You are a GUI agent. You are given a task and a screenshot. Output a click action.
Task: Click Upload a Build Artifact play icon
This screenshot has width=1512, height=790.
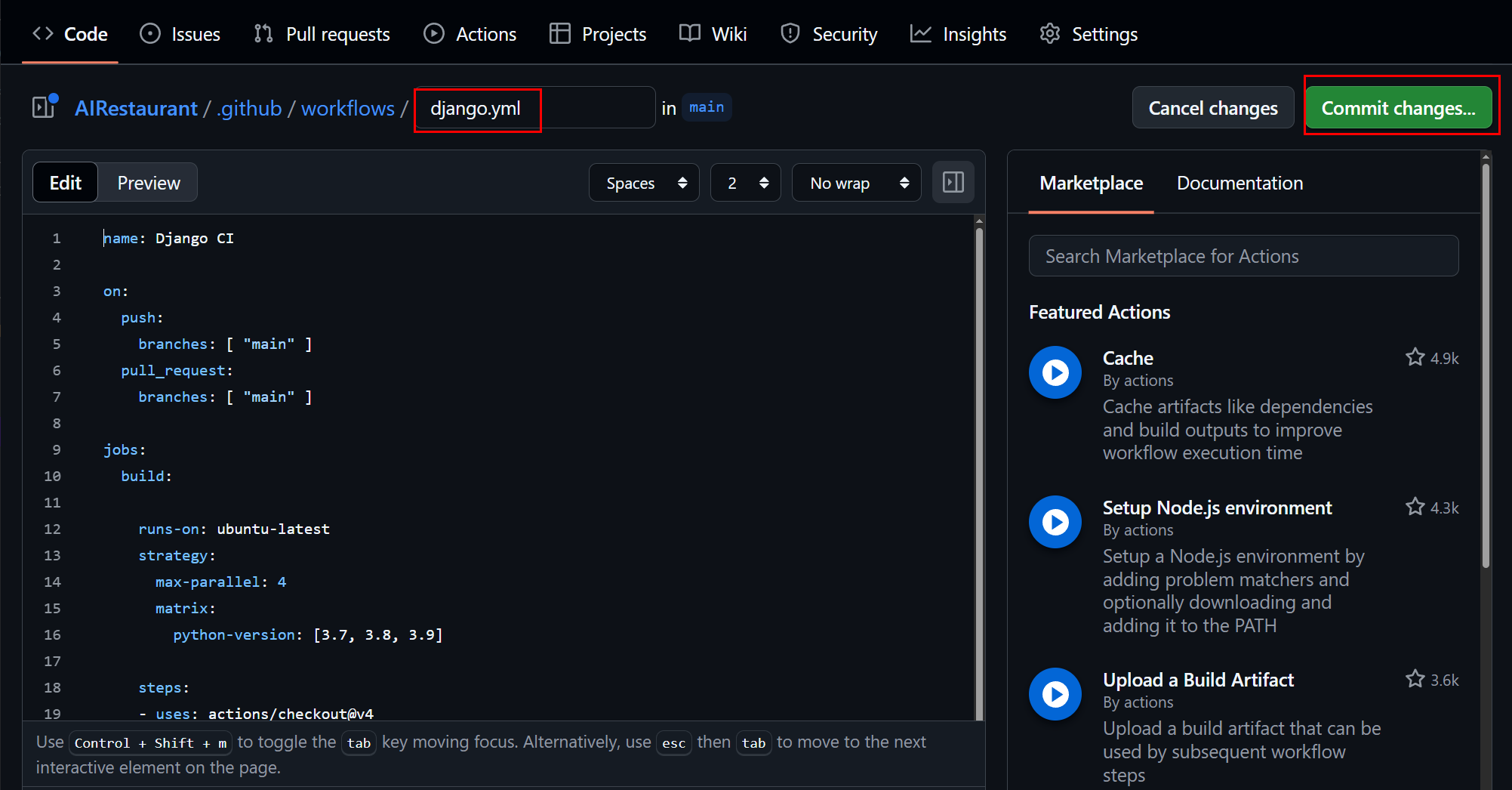tap(1055, 694)
